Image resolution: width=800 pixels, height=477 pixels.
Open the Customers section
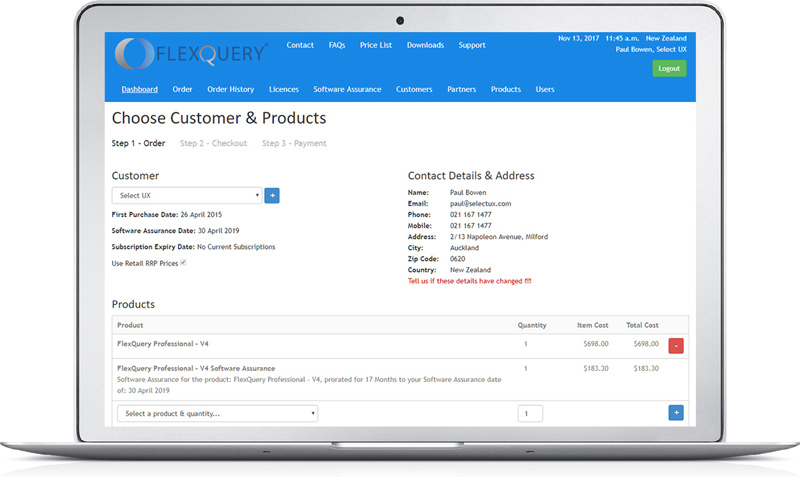[414, 89]
